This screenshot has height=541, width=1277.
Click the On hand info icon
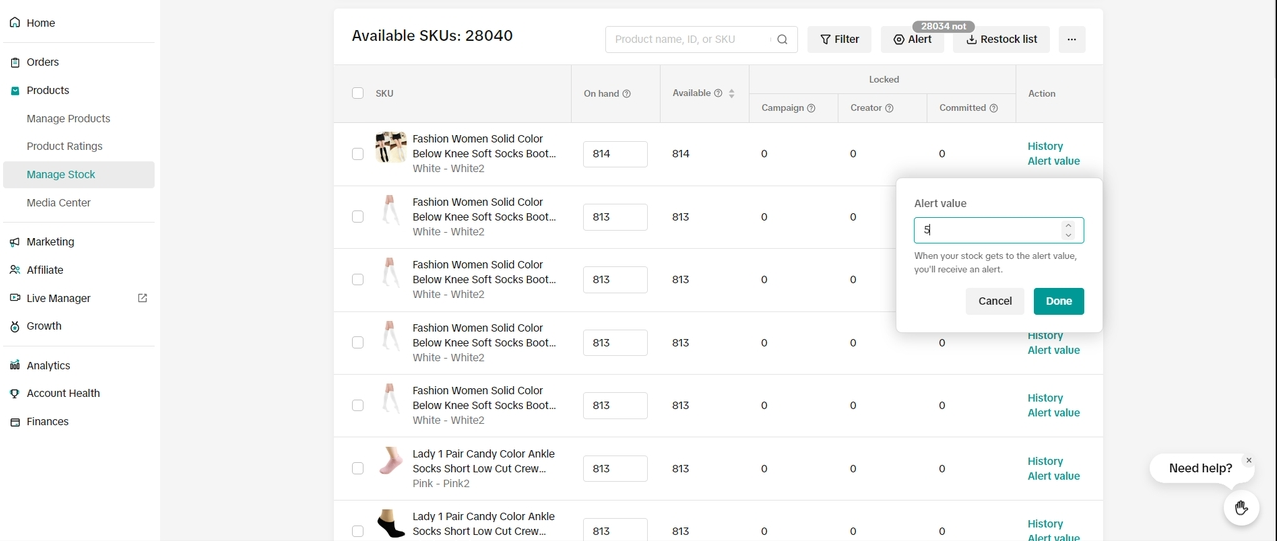coord(627,94)
